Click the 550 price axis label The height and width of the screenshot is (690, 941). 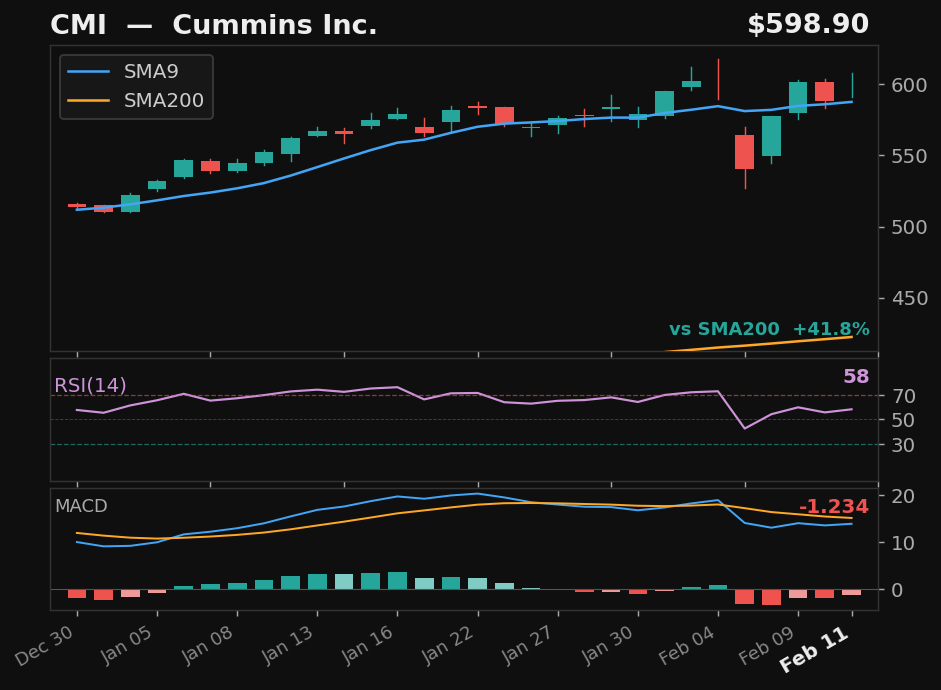click(x=909, y=156)
